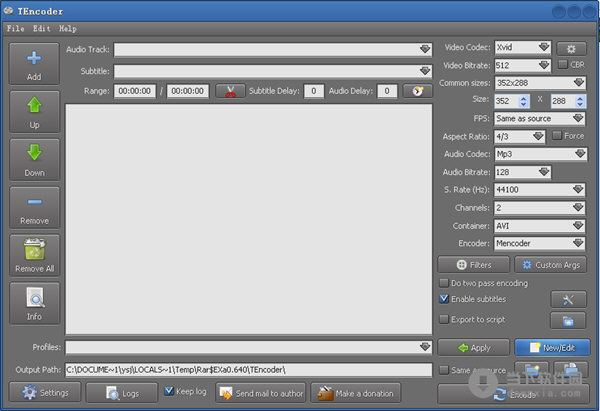Open the FPS Same as source dropdown
This screenshot has width=600, height=411.
(540, 119)
